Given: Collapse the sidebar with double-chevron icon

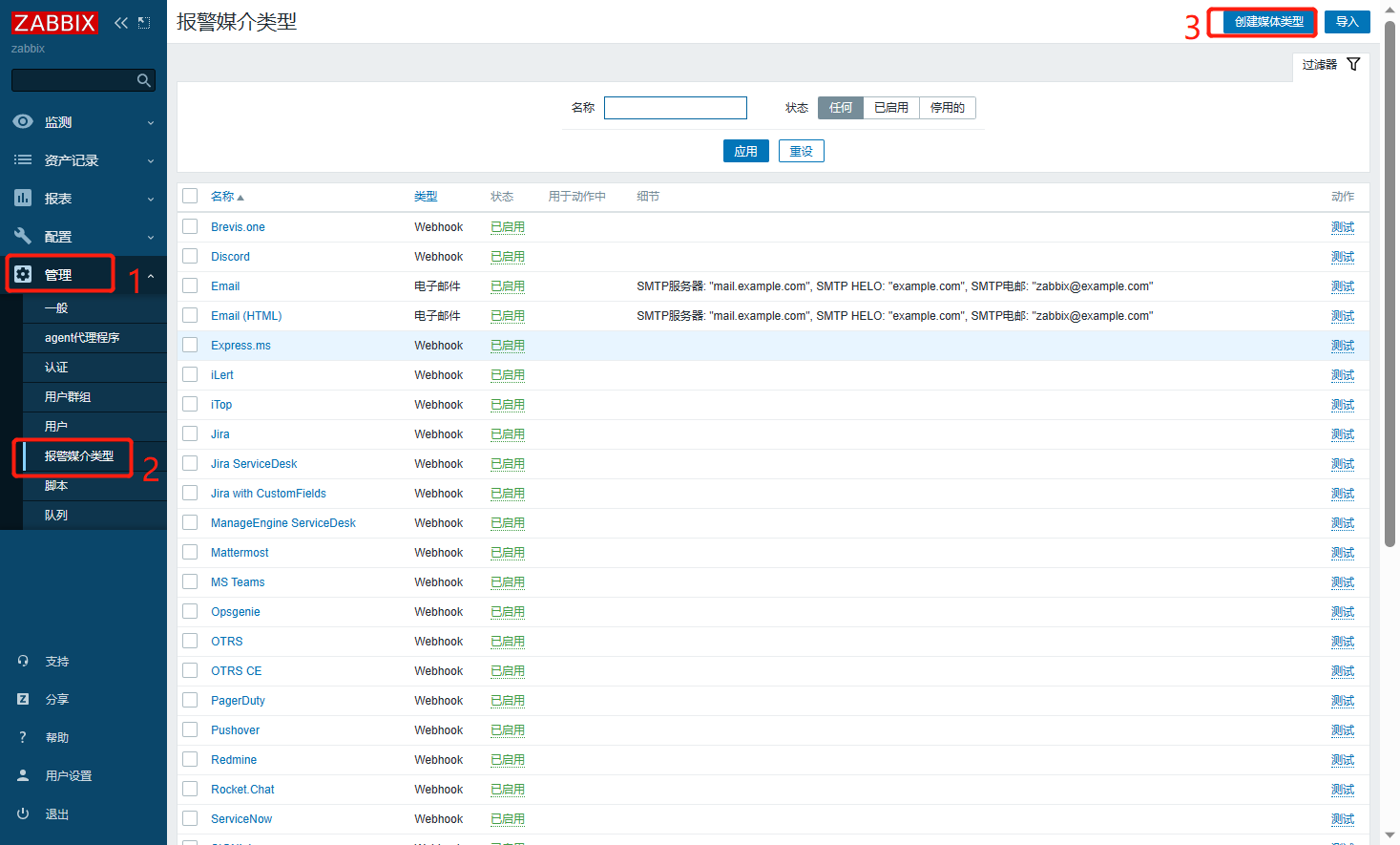Looking at the screenshot, I should [x=121, y=23].
